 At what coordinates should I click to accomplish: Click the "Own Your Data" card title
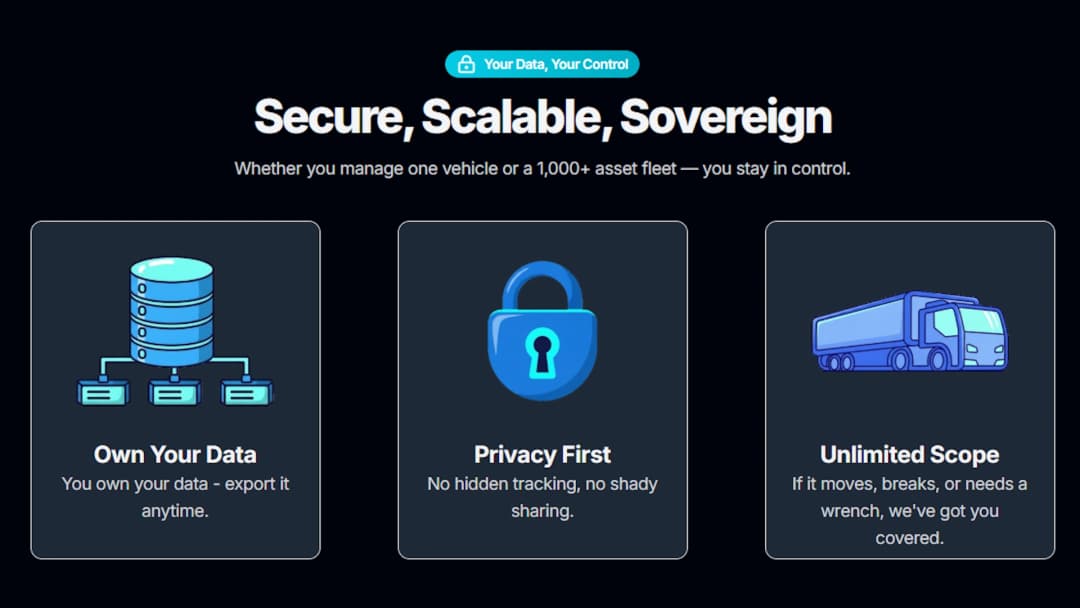tap(175, 455)
